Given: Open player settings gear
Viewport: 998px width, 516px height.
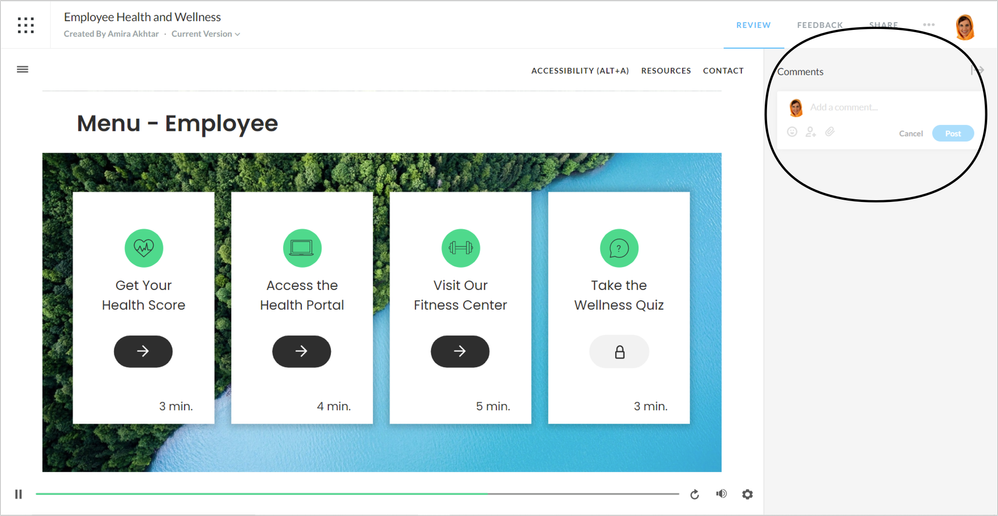Looking at the screenshot, I should tap(747, 494).
